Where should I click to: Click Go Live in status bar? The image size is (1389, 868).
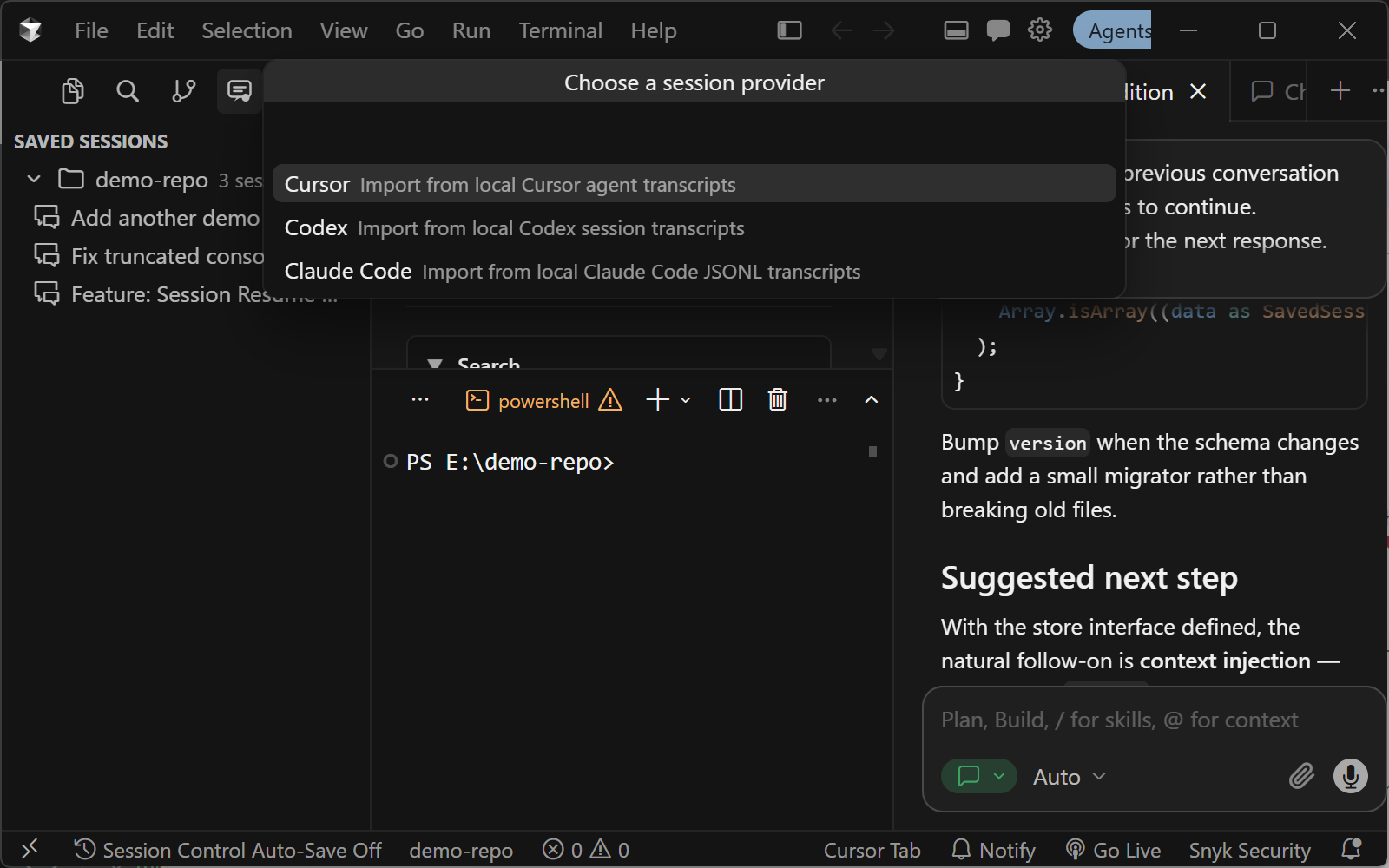[x=1113, y=850]
